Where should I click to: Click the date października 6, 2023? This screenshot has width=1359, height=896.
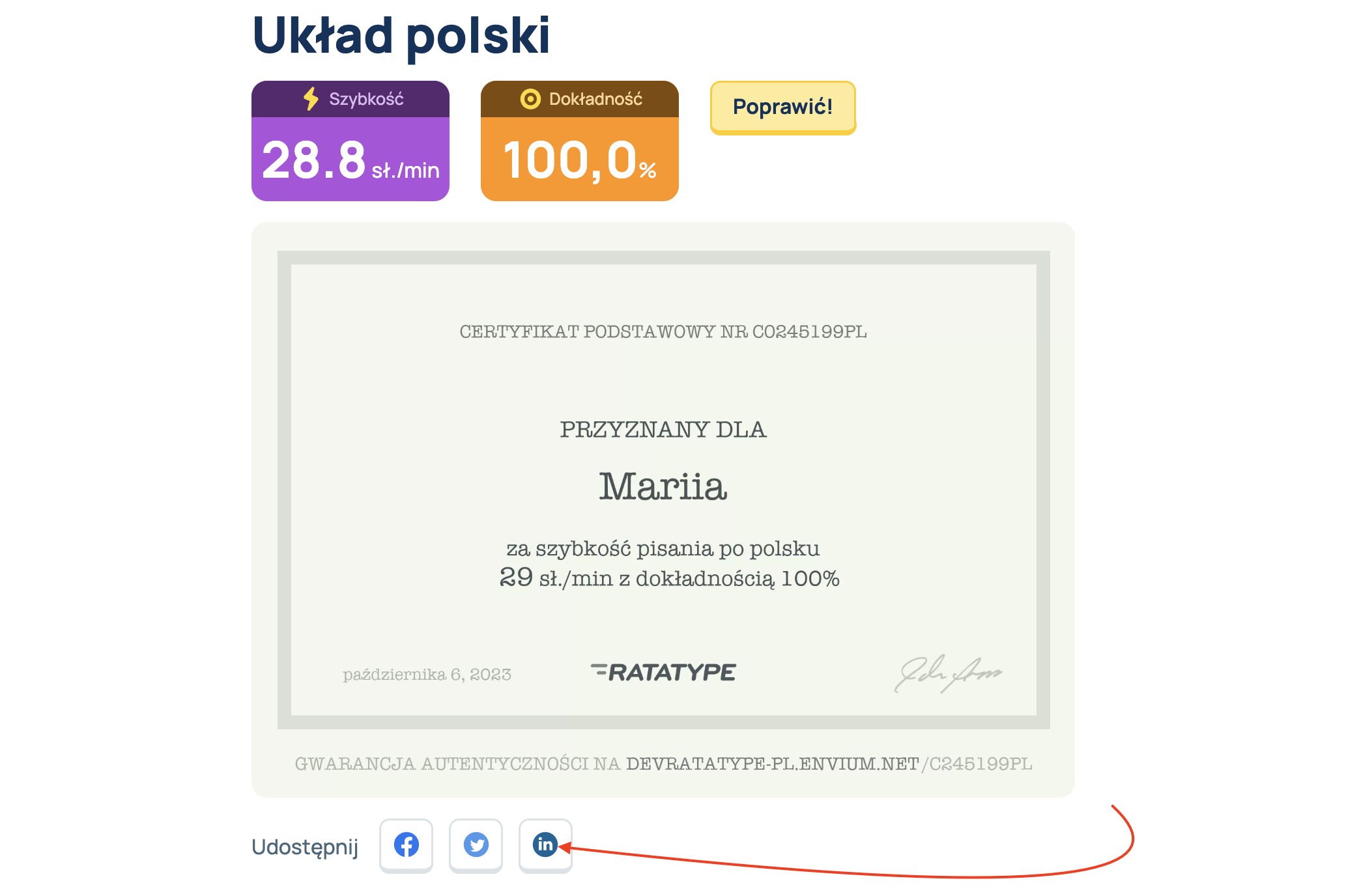pos(427,675)
